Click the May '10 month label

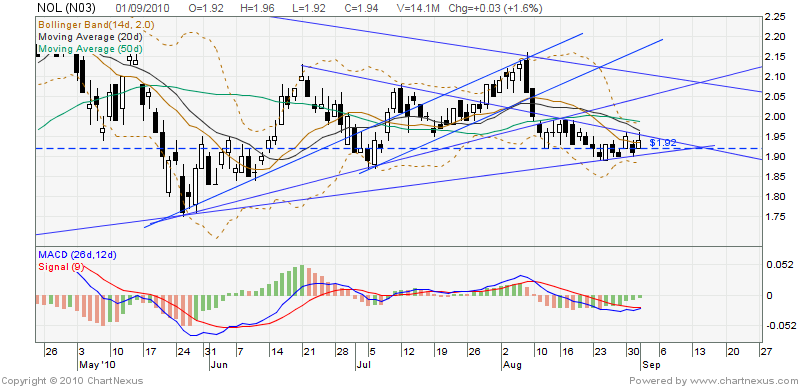tap(96, 365)
